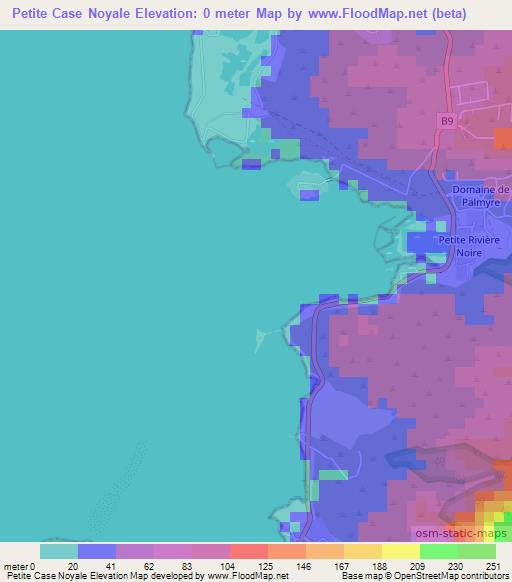The height and width of the screenshot is (582, 512).
Task: Click the legend value 146
Action: point(303,567)
